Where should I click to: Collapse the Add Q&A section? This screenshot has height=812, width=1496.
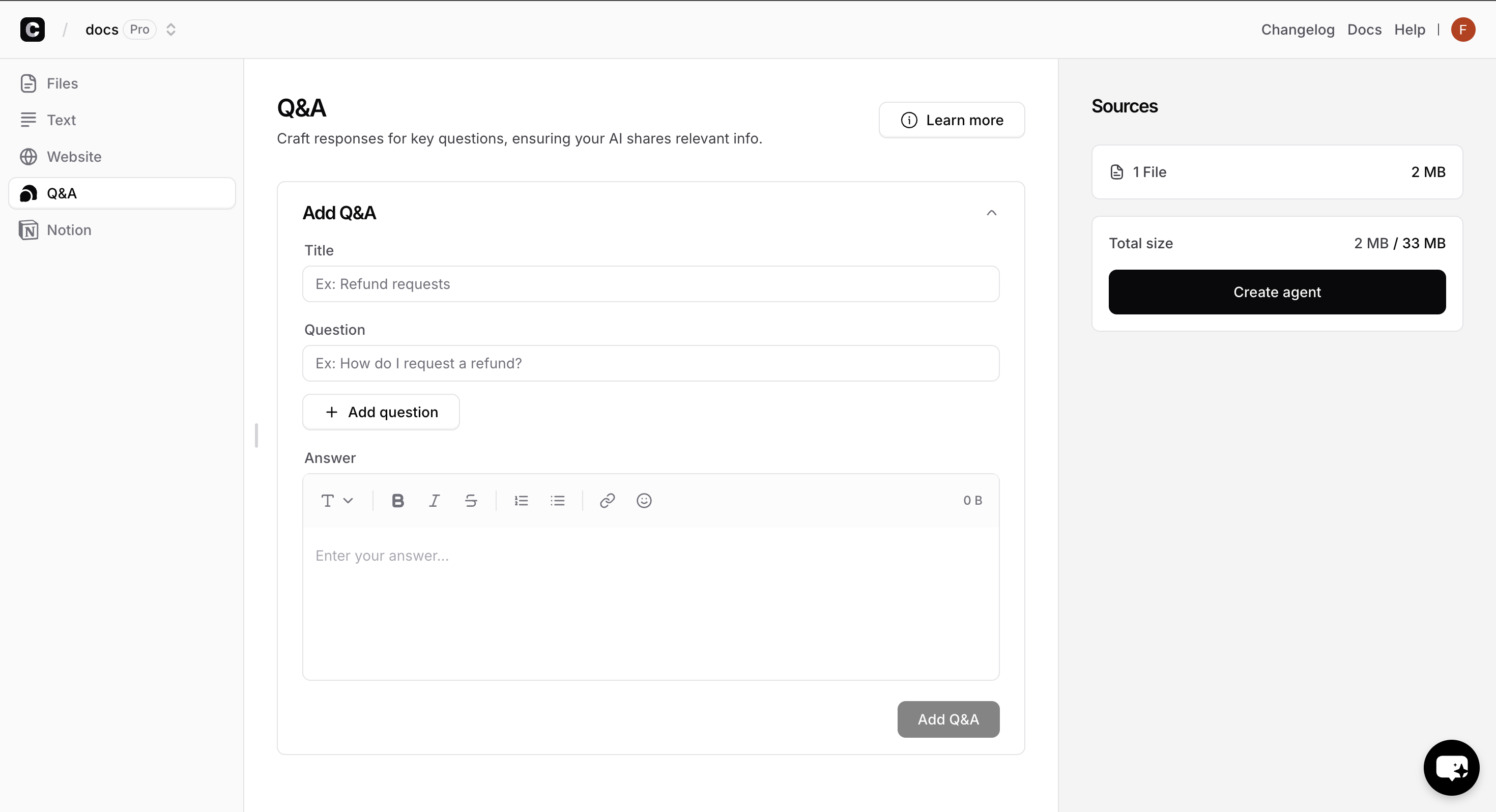(991, 213)
